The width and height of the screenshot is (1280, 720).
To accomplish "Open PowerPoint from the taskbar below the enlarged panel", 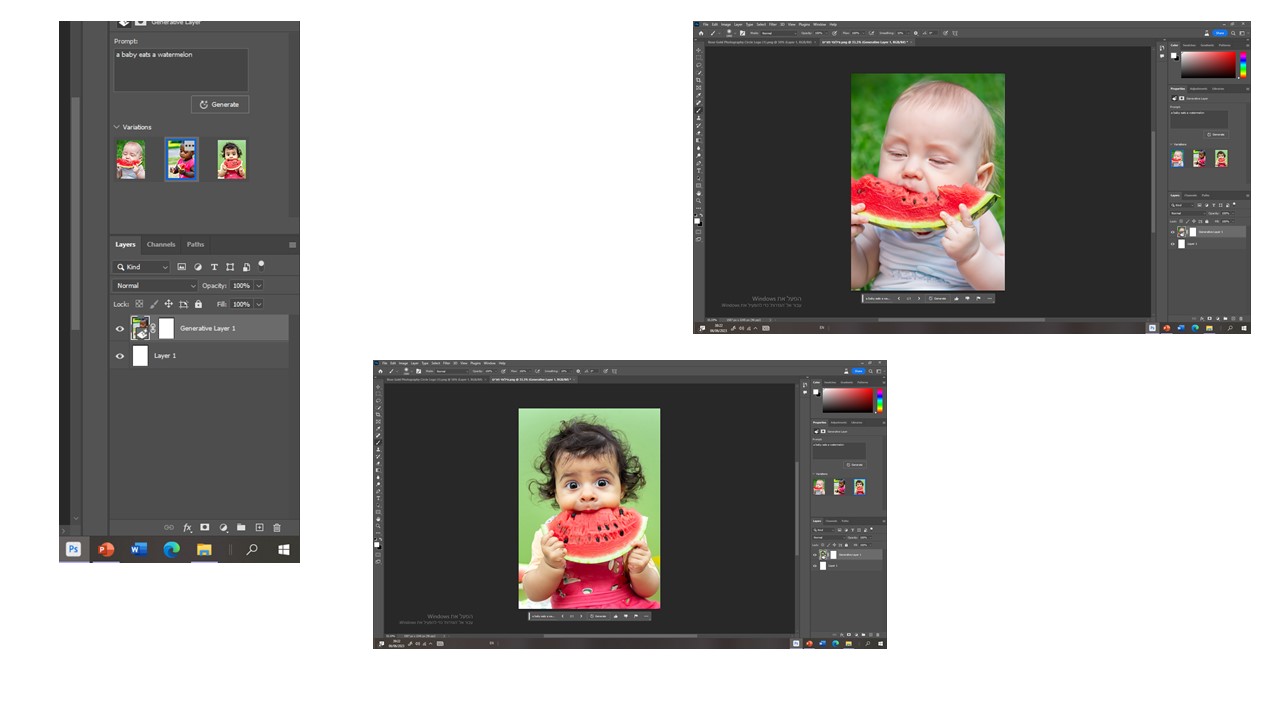I will point(106,549).
